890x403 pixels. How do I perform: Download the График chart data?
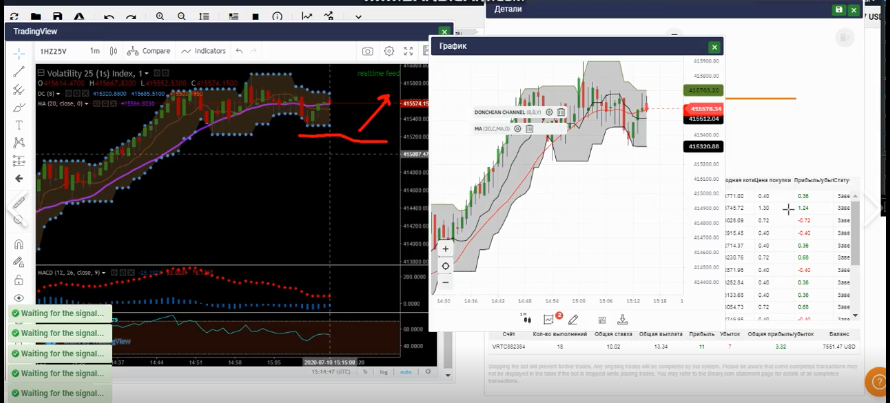point(622,320)
